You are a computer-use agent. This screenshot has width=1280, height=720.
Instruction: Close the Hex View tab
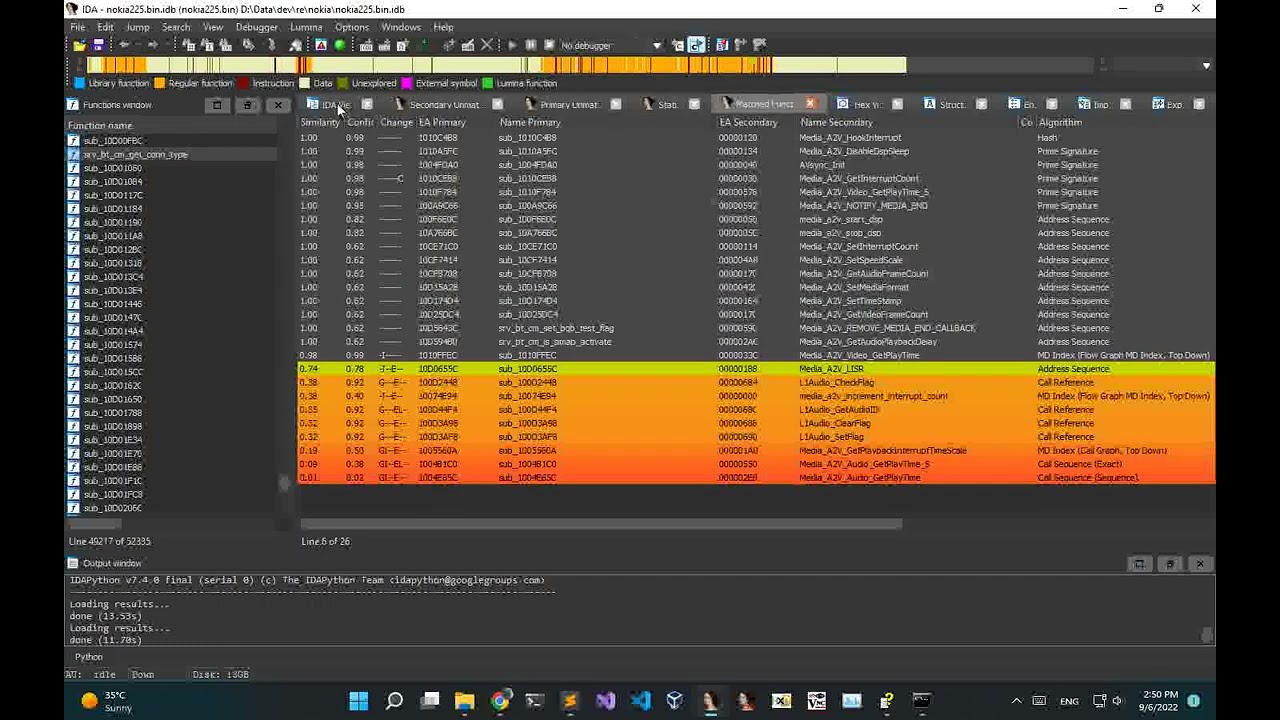(897, 104)
